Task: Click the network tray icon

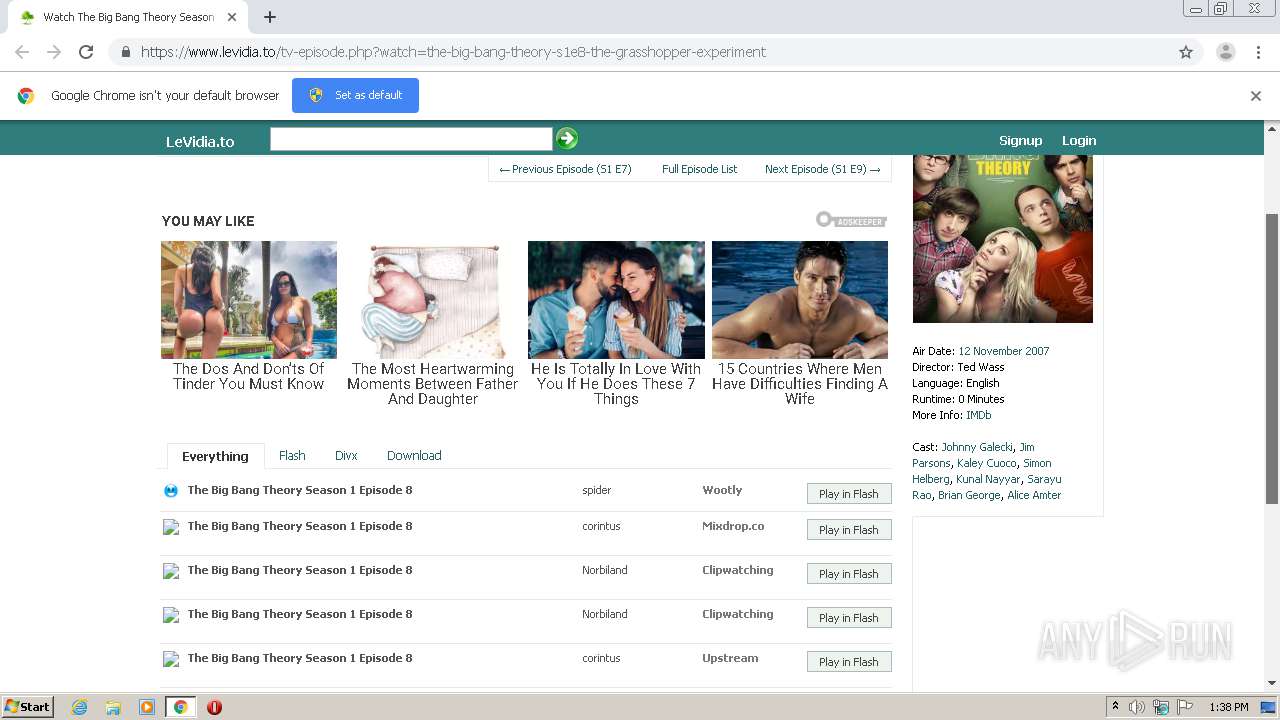Action: tap(1161, 707)
